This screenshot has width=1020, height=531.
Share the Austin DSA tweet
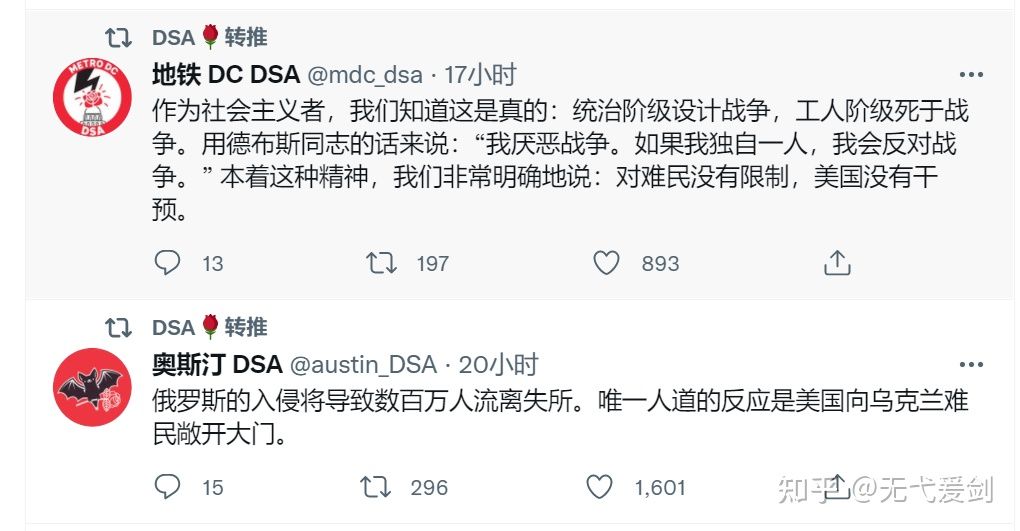click(836, 485)
